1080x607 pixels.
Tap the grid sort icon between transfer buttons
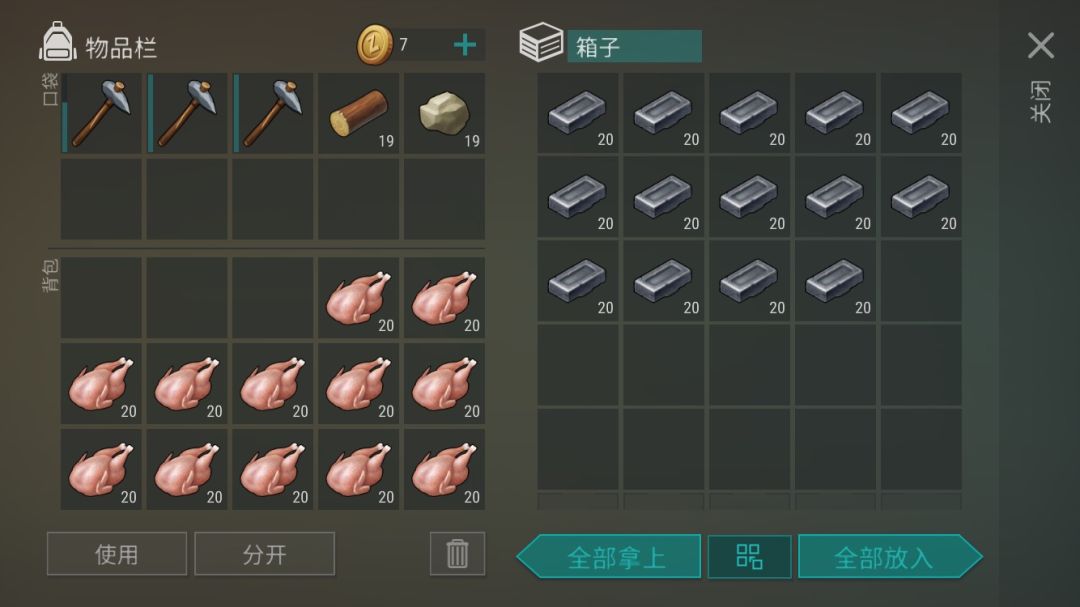coord(749,556)
